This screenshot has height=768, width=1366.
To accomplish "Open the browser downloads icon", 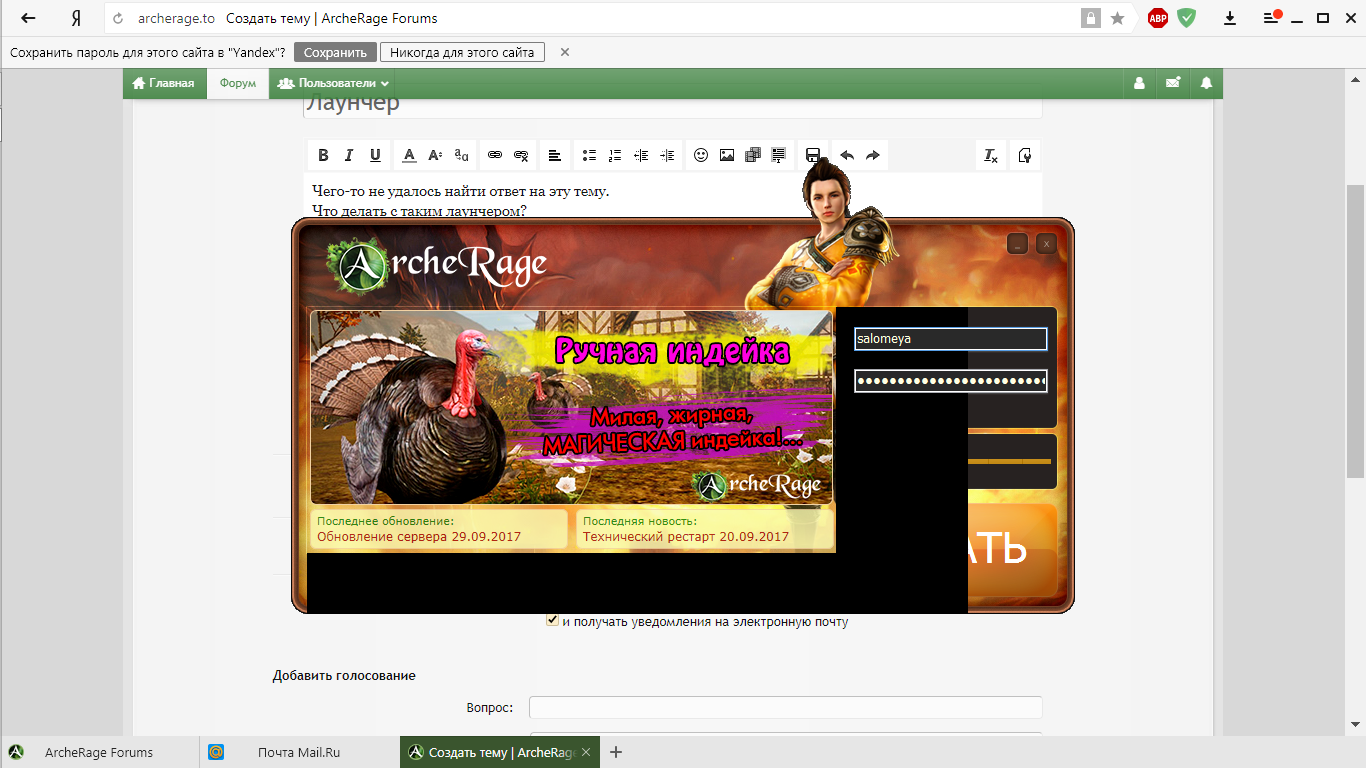I will pyautogui.click(x=1230, y=18).
